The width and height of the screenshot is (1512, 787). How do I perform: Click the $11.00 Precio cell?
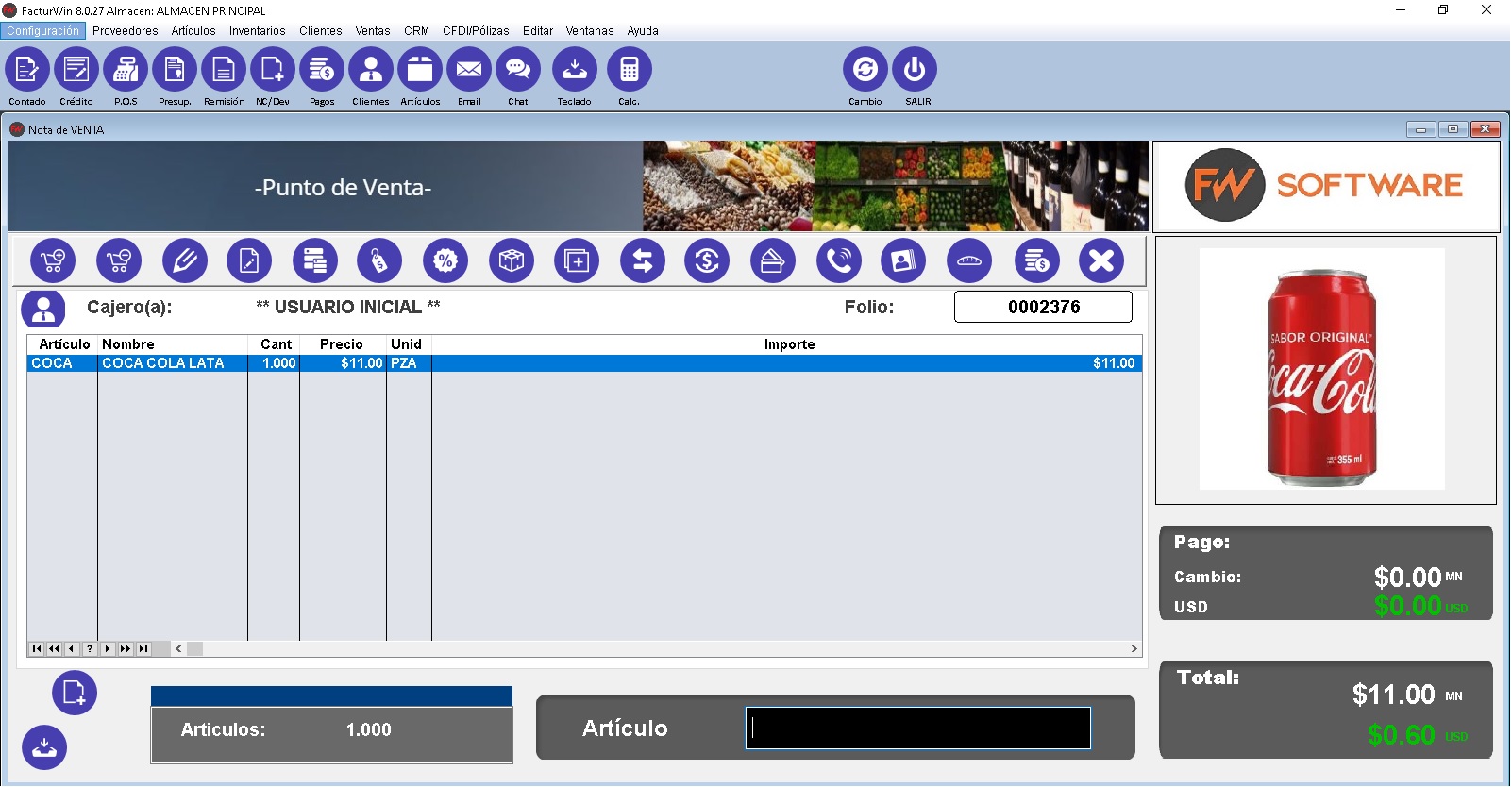pos(343,363)
